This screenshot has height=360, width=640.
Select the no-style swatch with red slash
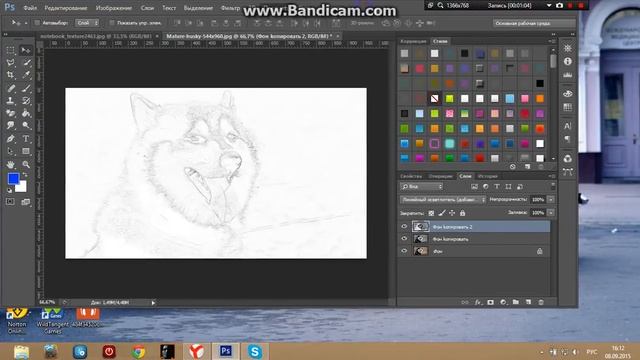(x=434, y=98)
